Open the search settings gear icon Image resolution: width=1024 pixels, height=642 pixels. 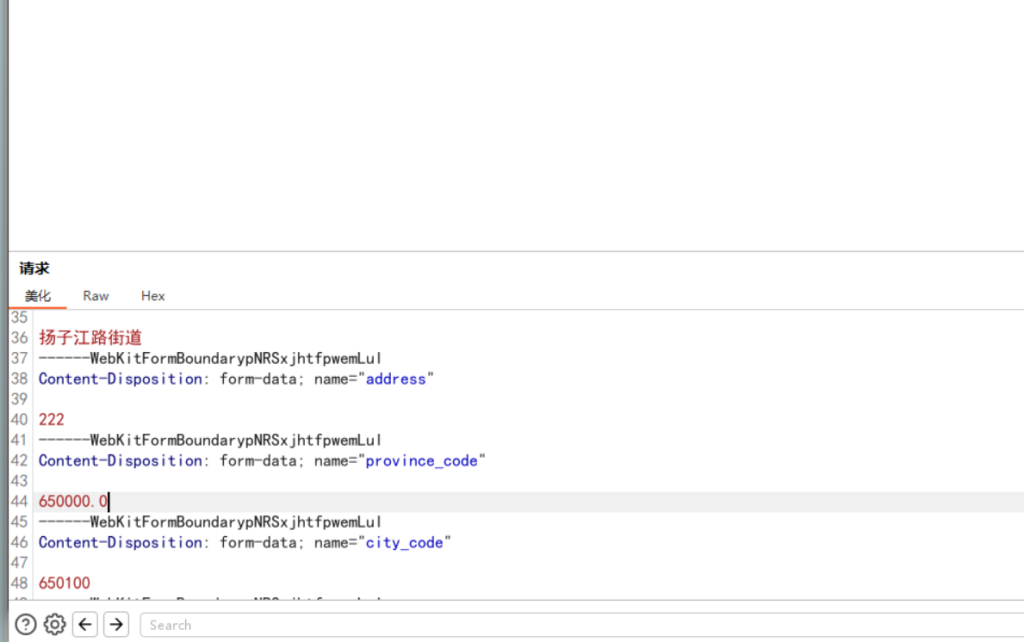click(x=55, y=625)
